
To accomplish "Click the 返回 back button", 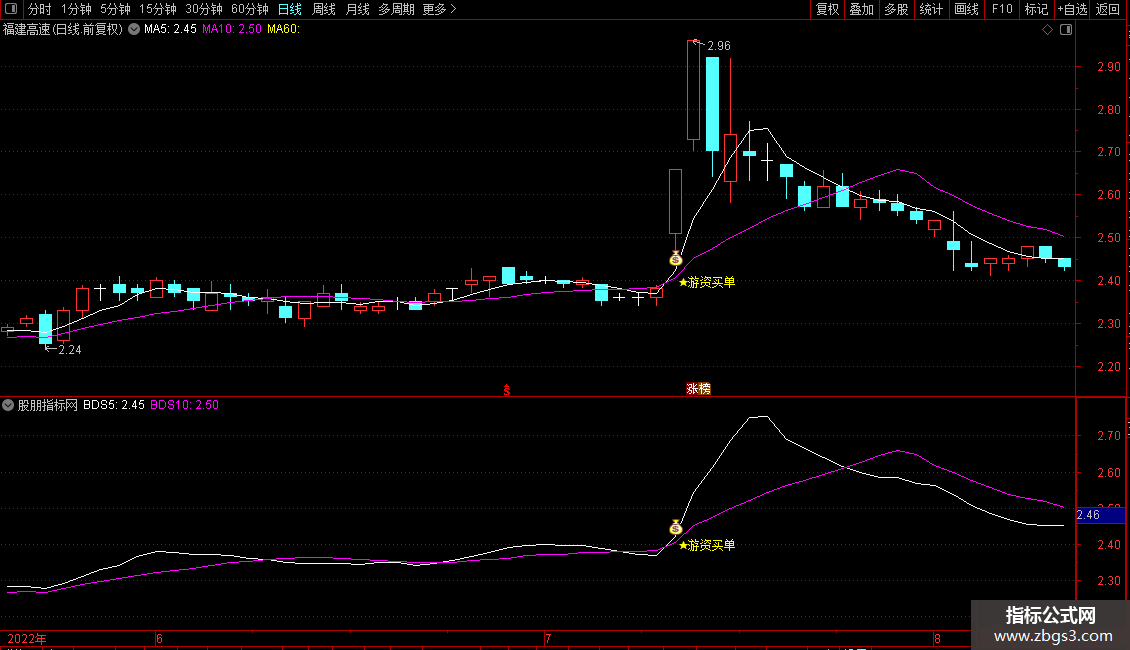I will pos(1108,9).
